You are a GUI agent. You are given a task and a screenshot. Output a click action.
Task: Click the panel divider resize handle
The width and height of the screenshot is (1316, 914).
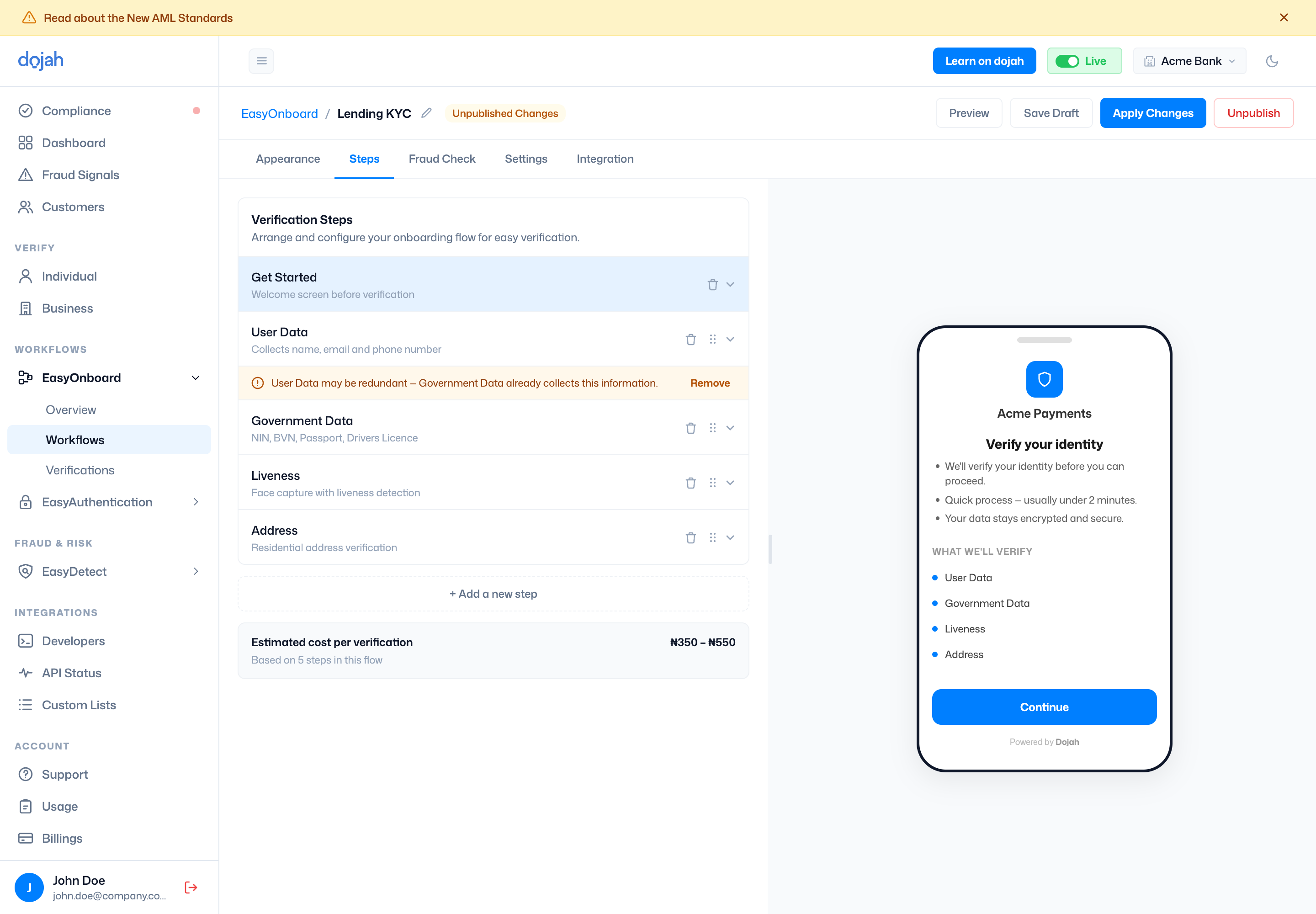[769, 549]
